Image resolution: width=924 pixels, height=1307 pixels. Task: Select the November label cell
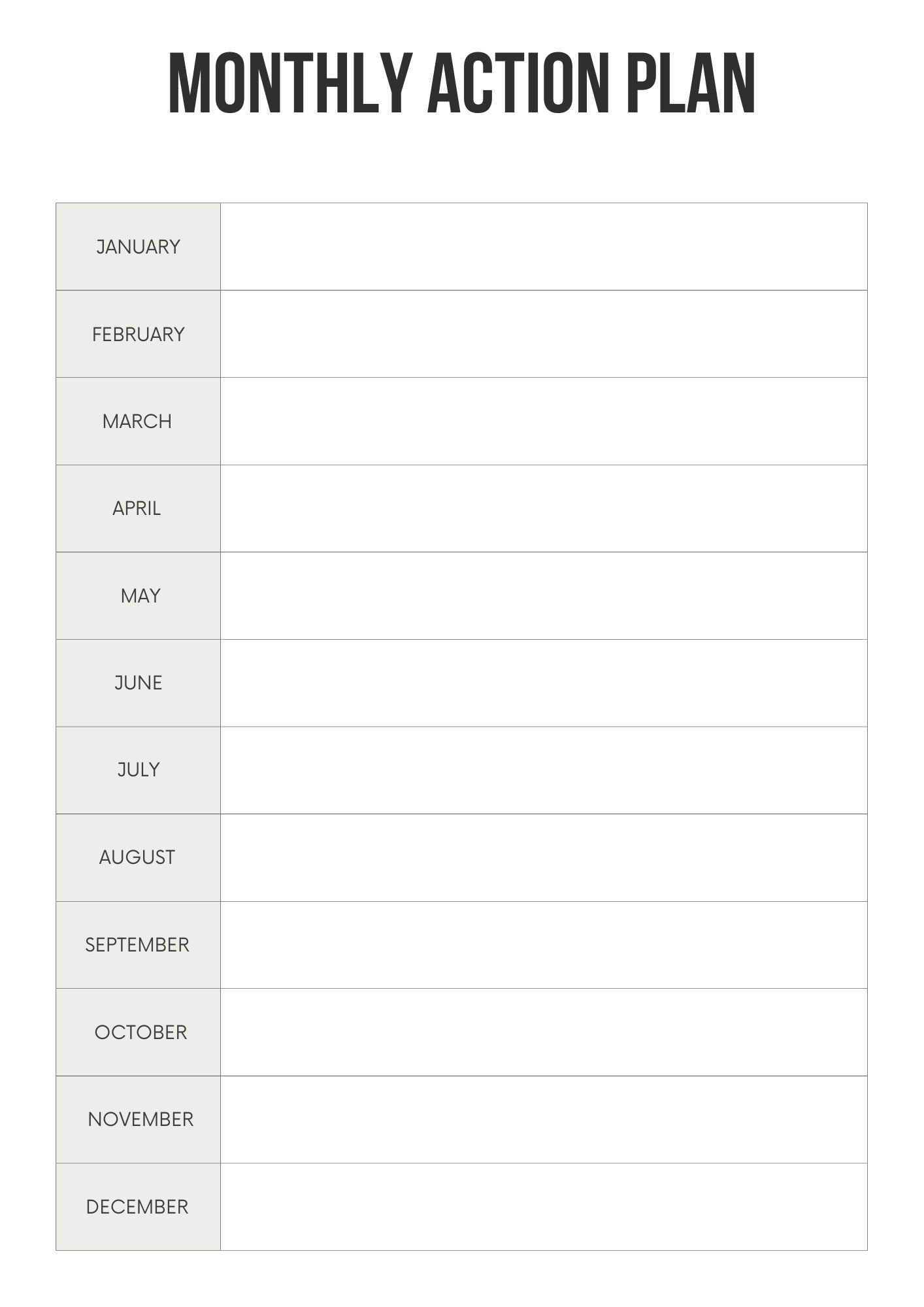click(138, 1119)
